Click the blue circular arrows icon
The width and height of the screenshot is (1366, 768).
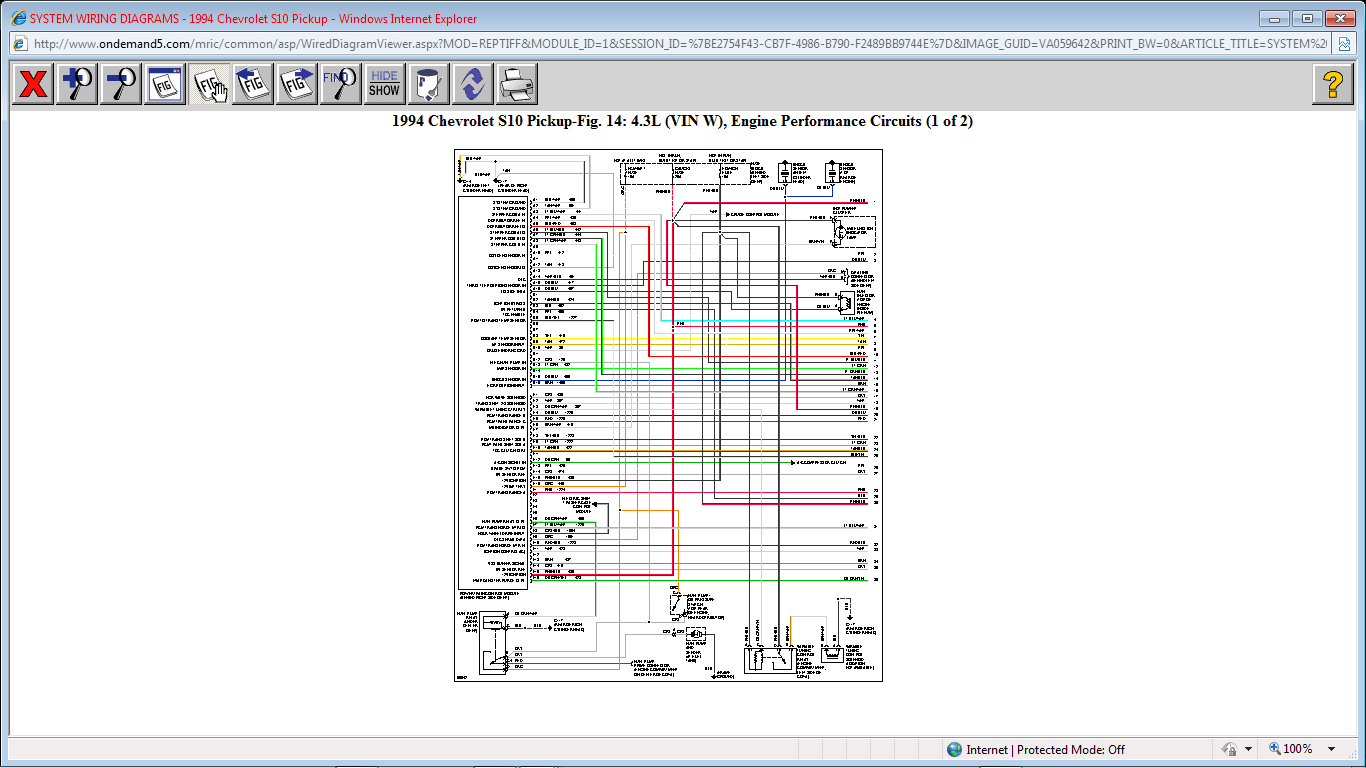tap(473, 84)
